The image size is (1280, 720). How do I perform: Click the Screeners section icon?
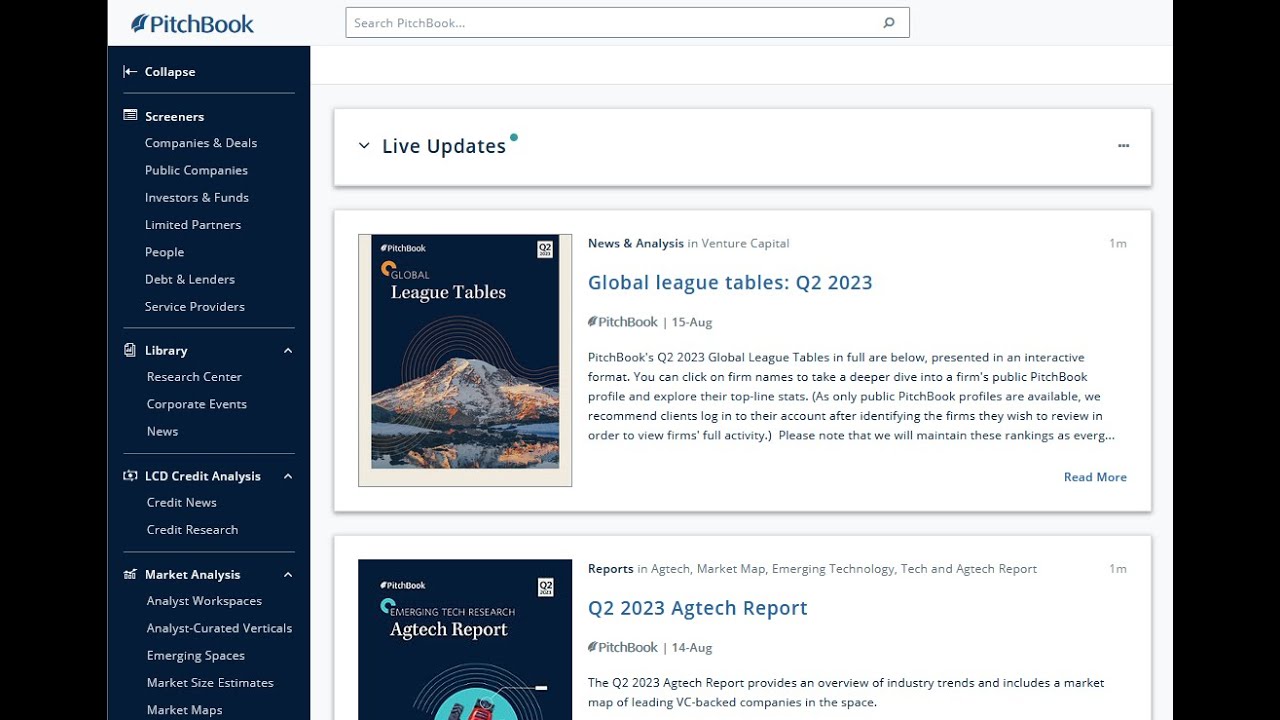click(x=130, y=116)
